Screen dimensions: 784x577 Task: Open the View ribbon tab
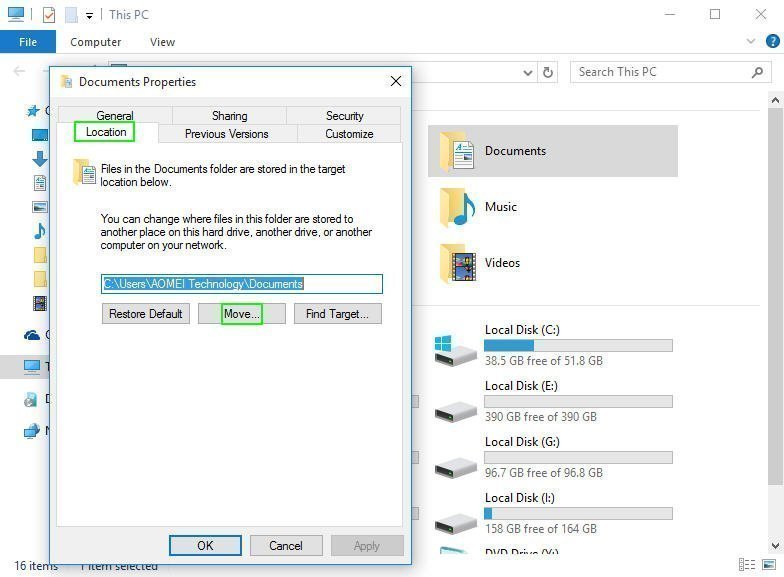click(x=162, y=42)
